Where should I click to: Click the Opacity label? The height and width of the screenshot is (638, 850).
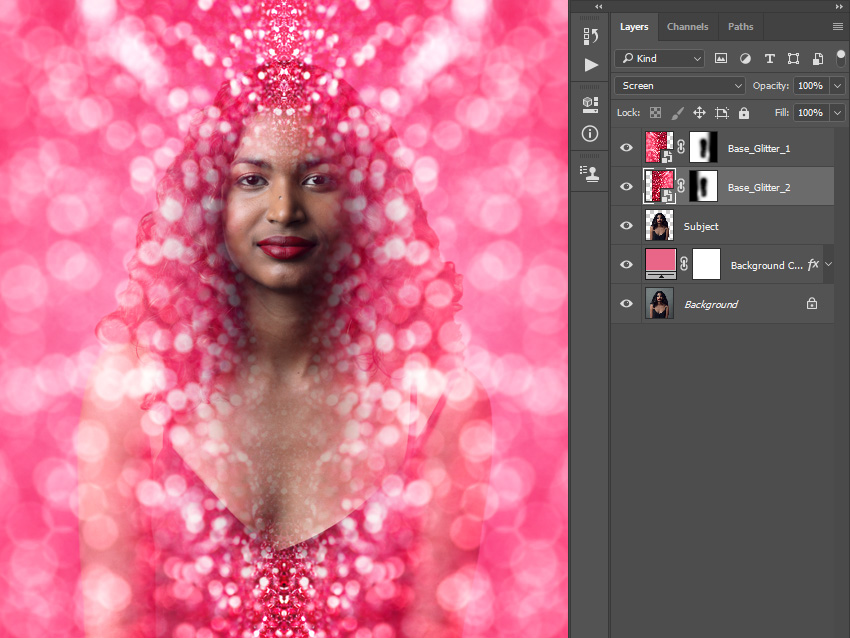coord(770,86)
